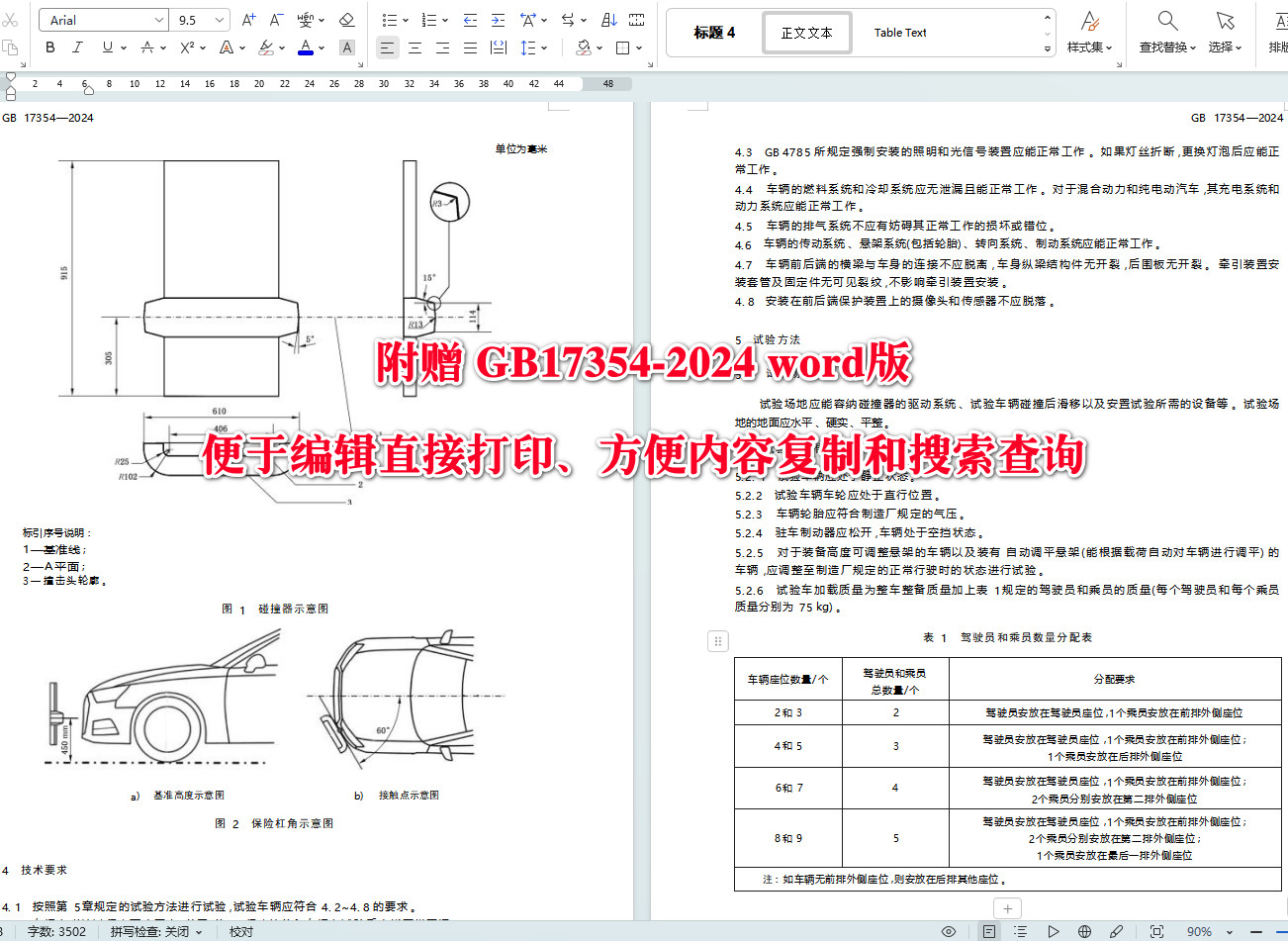Insert numbered list

(x=429, y=20)
